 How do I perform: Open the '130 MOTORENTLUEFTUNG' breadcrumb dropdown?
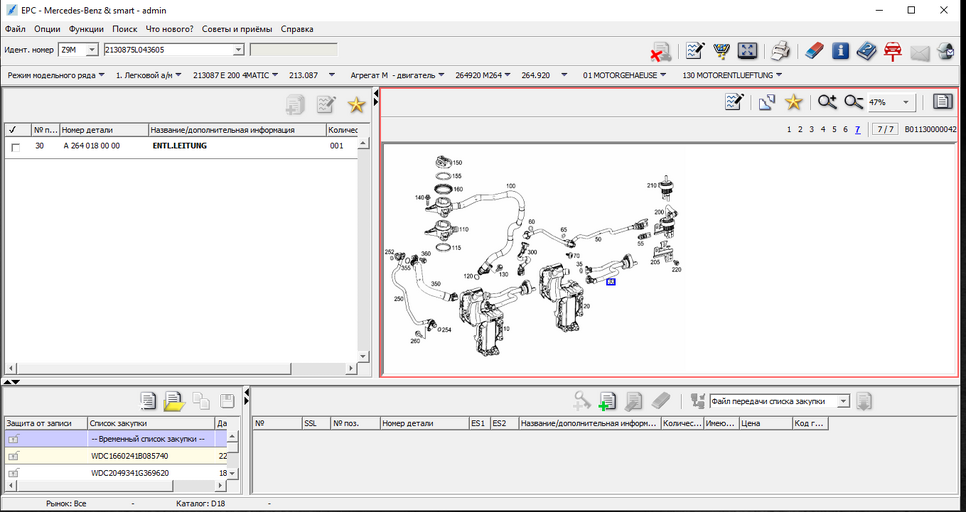[778, 75]
